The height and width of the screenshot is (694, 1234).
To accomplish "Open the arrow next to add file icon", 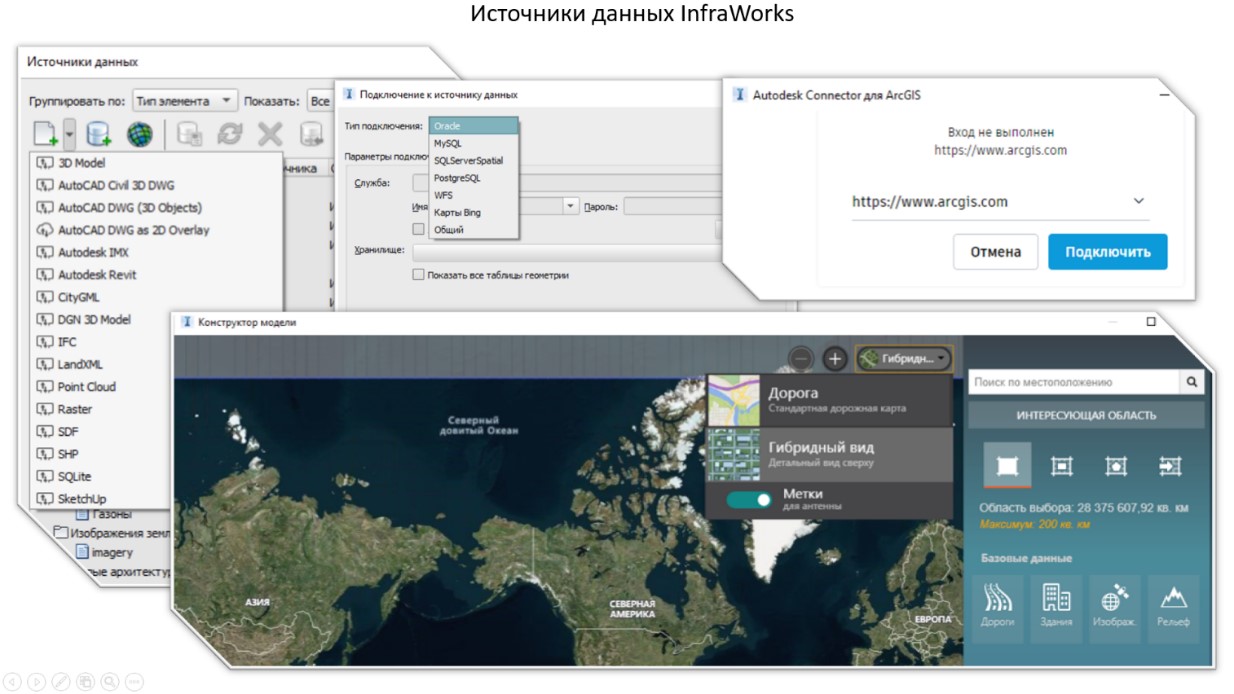I will point(70,133).
